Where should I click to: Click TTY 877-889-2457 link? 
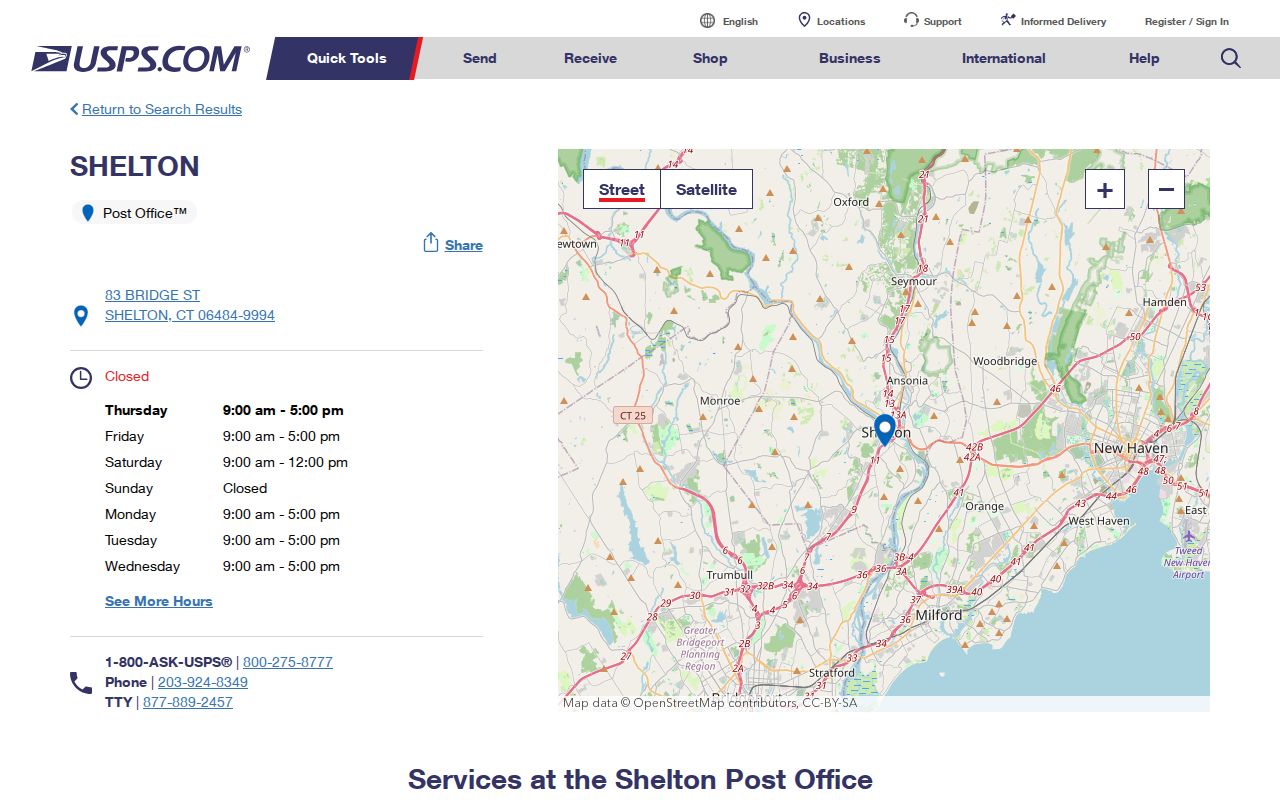click(x=188, y=702)
